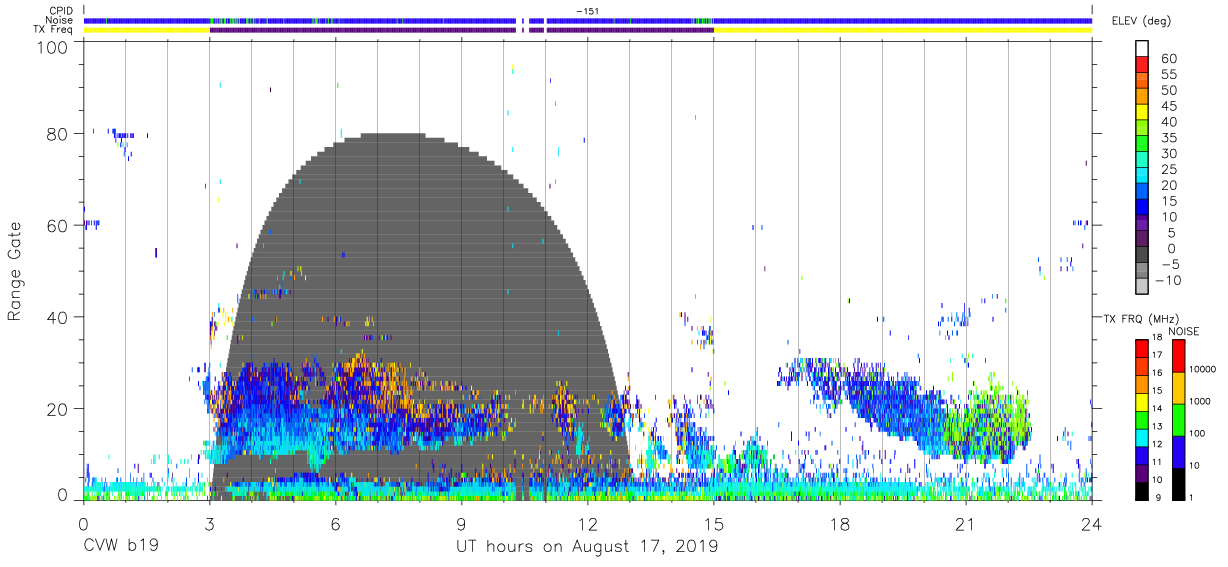Select the 'TX Freq' row label
This screenshot has width=1228, height=567.
(x=53, y=30)
